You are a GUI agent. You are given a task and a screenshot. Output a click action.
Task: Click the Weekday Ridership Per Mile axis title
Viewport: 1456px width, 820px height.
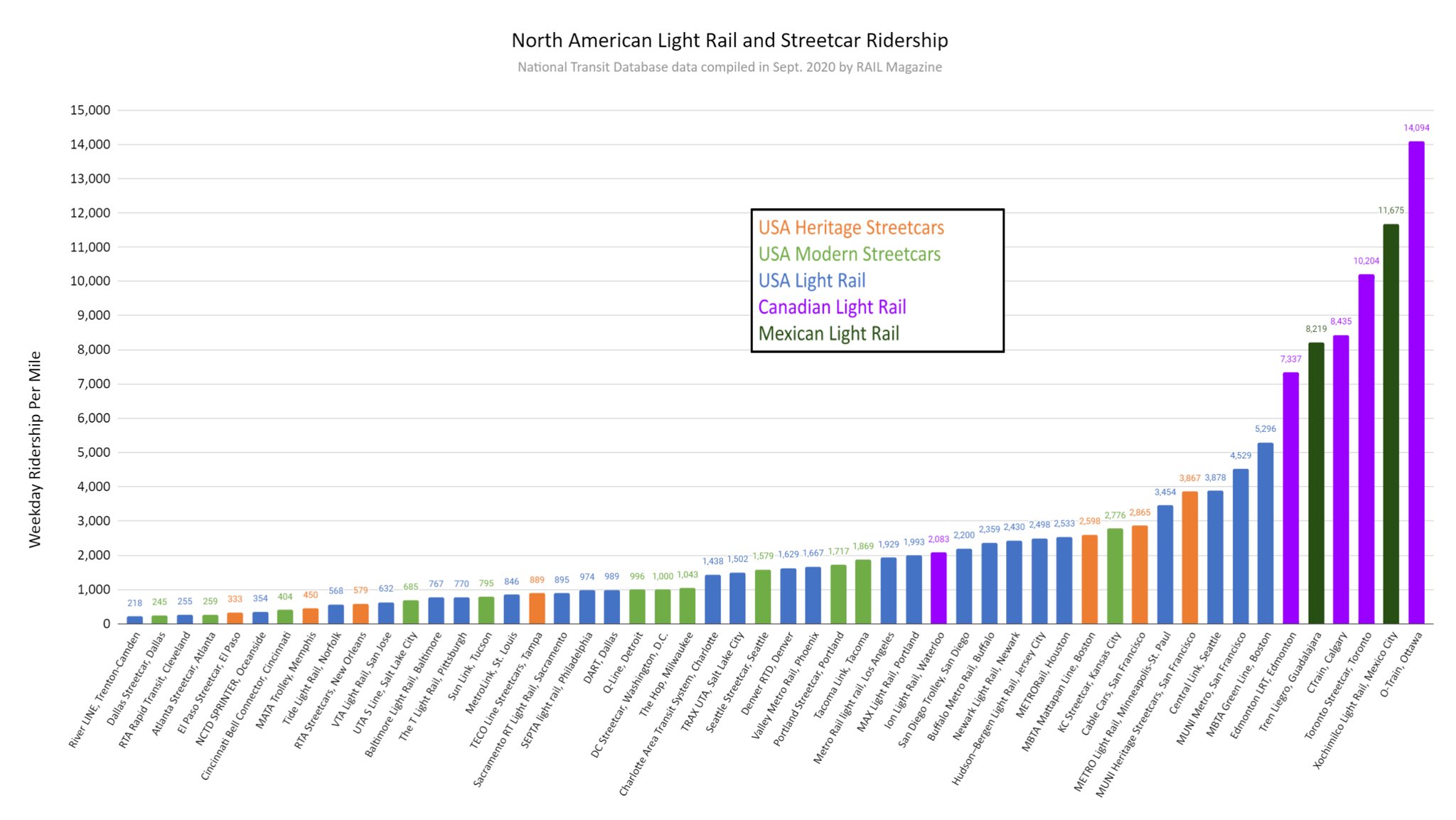35,449
